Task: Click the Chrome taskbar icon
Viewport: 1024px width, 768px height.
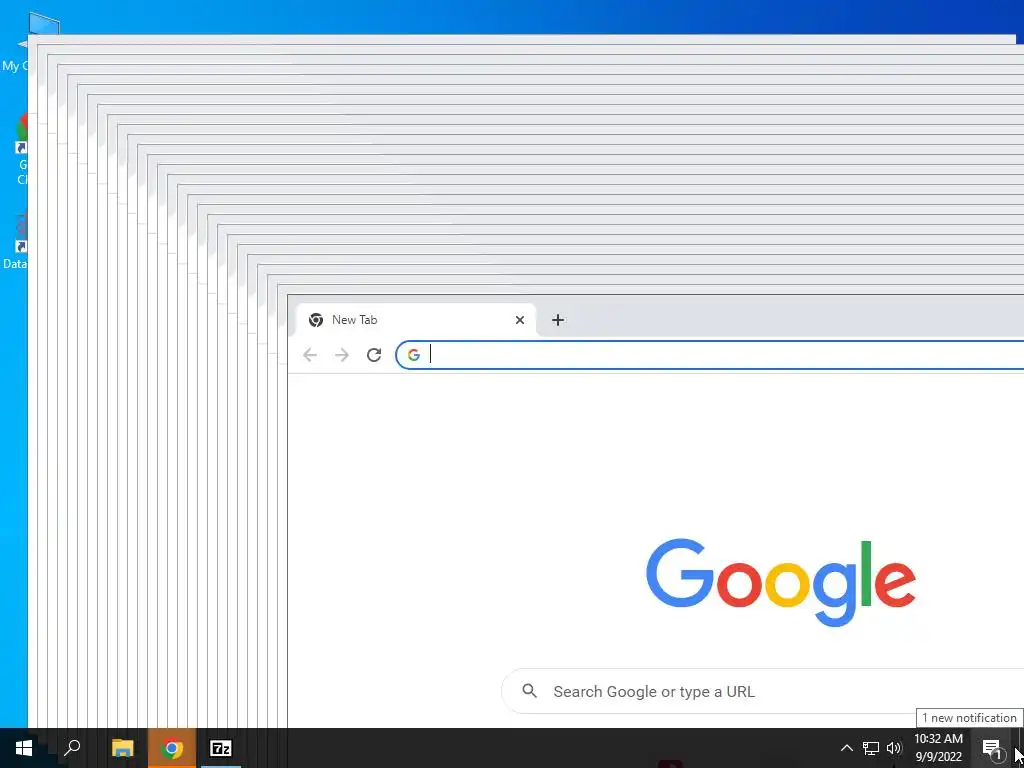Action: pos(171,748)
